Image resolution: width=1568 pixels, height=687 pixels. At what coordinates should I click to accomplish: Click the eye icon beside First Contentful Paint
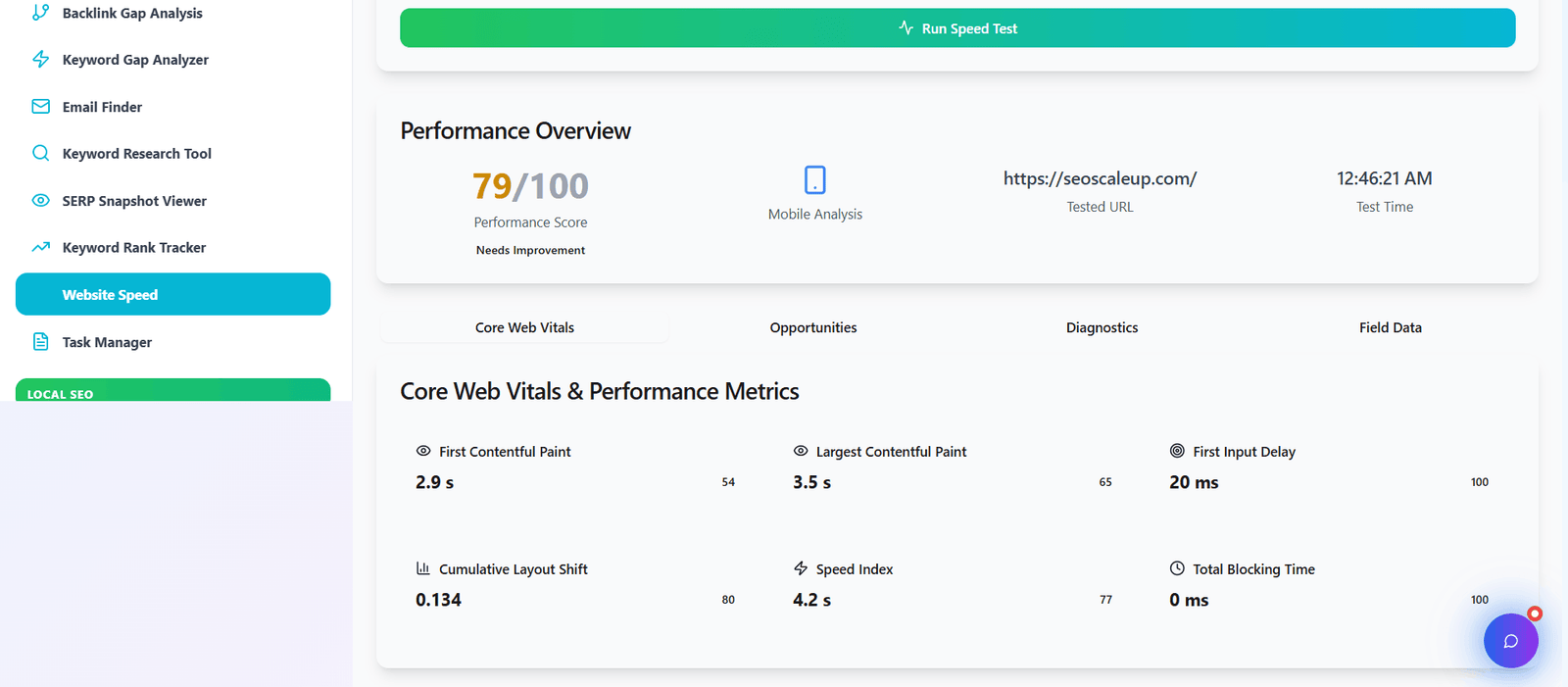click(423, 451)
